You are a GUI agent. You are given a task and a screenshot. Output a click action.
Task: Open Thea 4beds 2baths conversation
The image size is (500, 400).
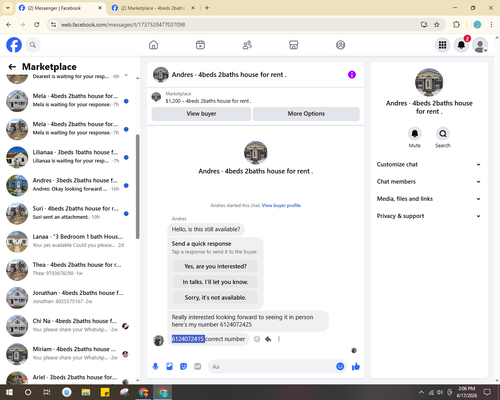[x=68, y=269]
